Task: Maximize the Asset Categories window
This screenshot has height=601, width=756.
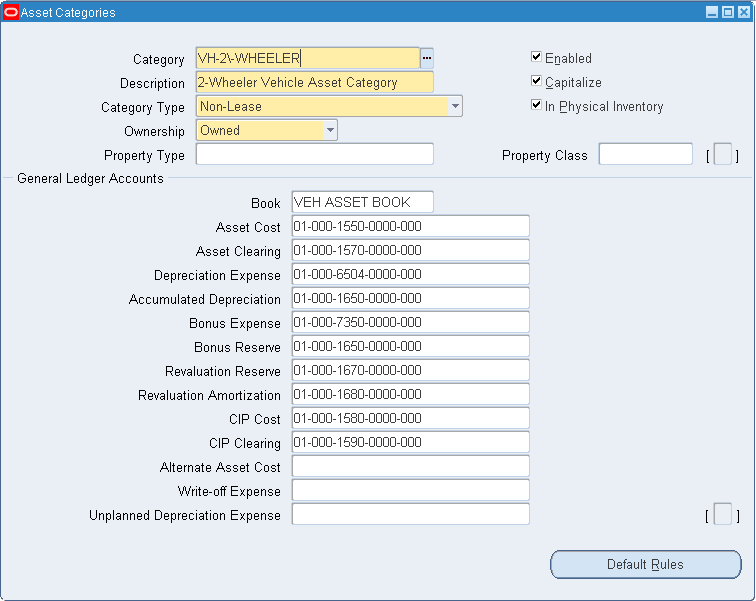Action: tap(727, 12)
